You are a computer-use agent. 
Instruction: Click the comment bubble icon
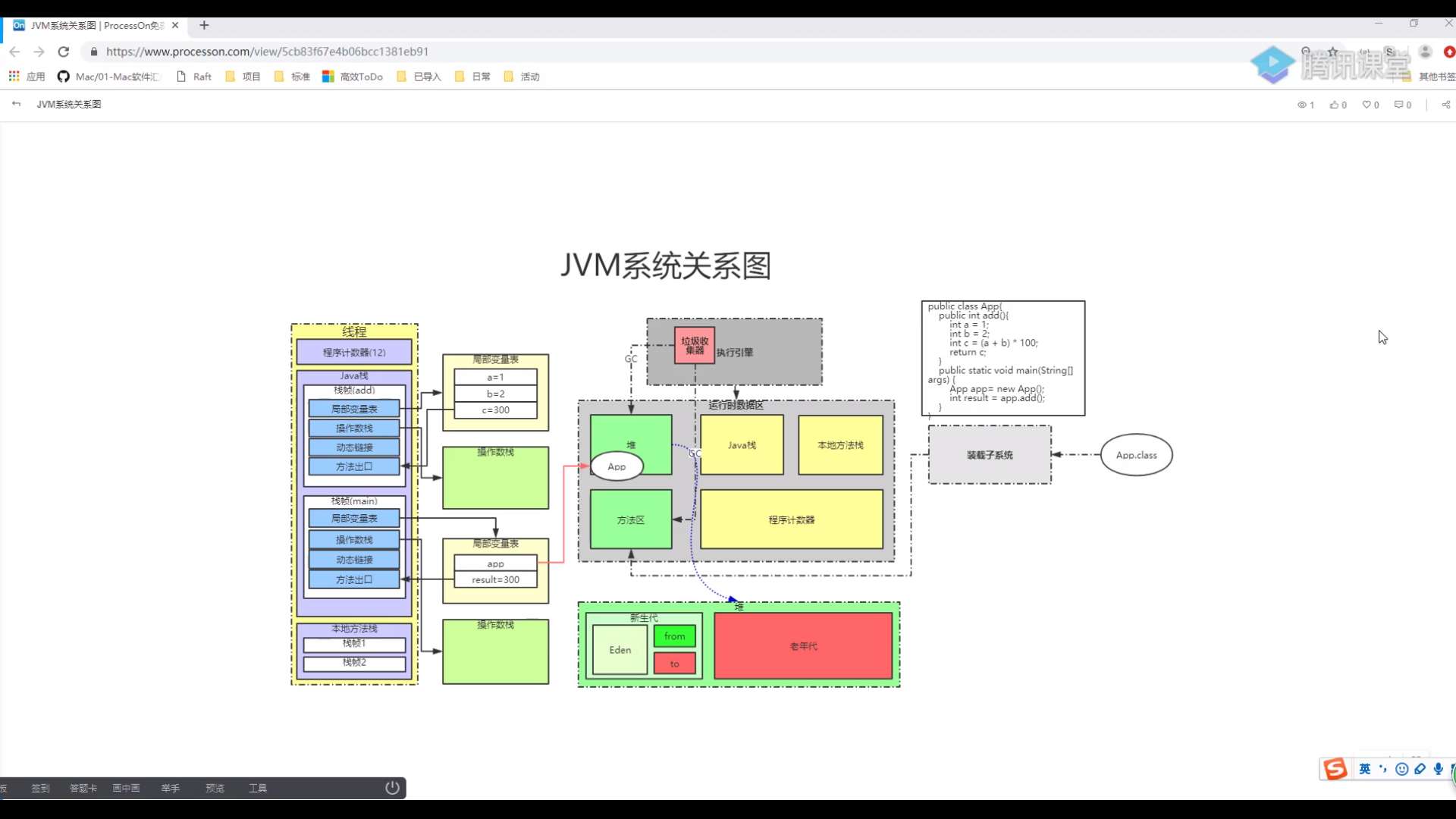1399,105
